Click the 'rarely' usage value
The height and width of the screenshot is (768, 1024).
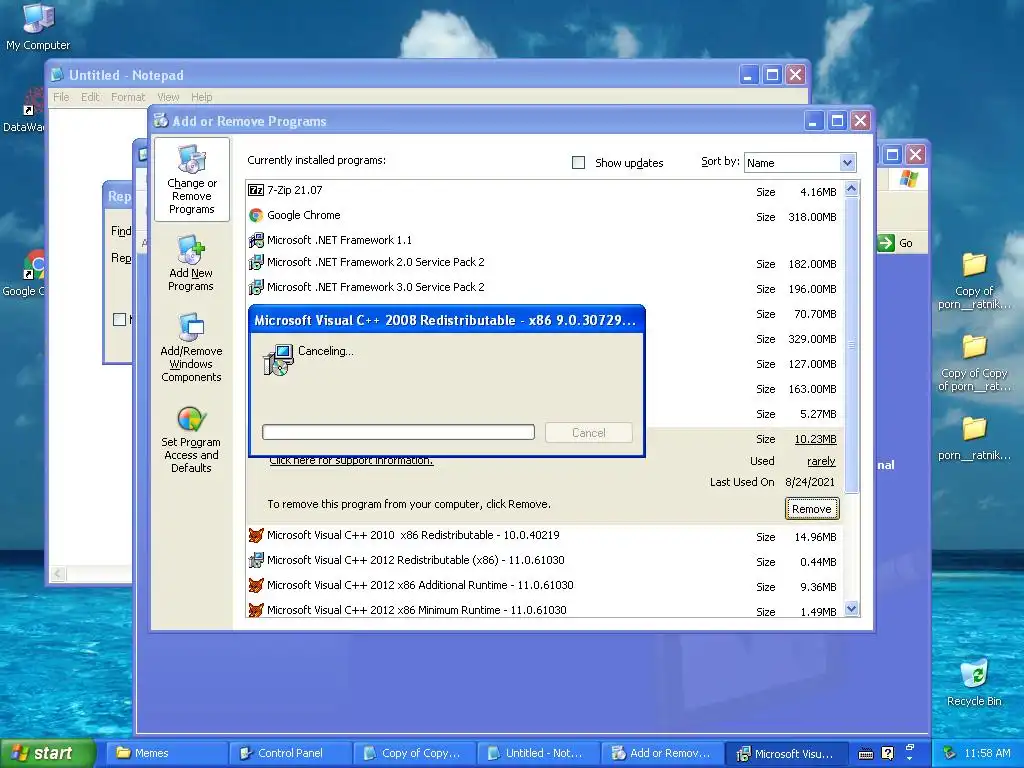pyautogui.click(x=821, y=461)
